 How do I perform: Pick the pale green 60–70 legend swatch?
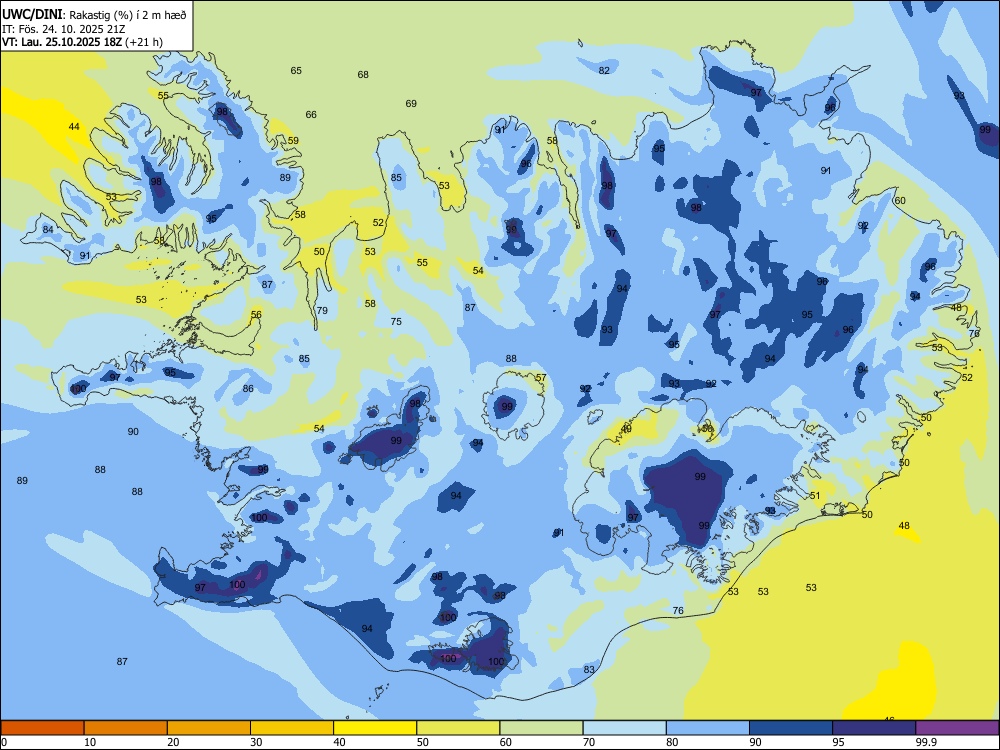click(x=541, y=728)
